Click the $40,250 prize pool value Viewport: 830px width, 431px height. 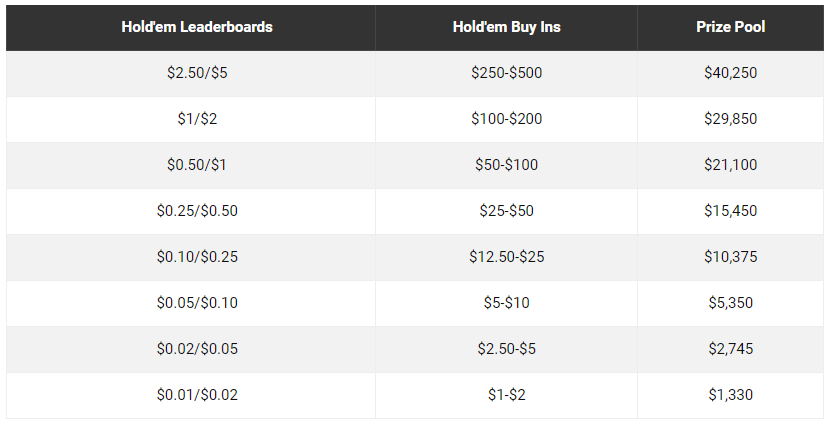click(x=730, y=73)
